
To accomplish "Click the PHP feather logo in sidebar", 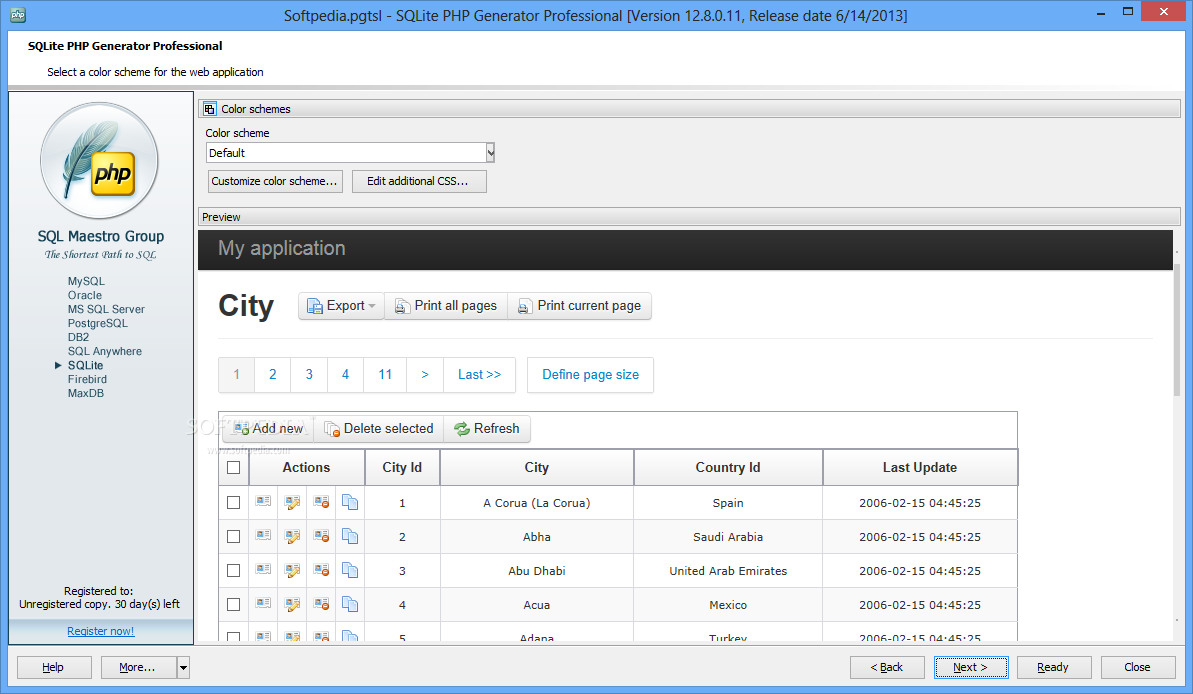I will [x=99, y=161].
